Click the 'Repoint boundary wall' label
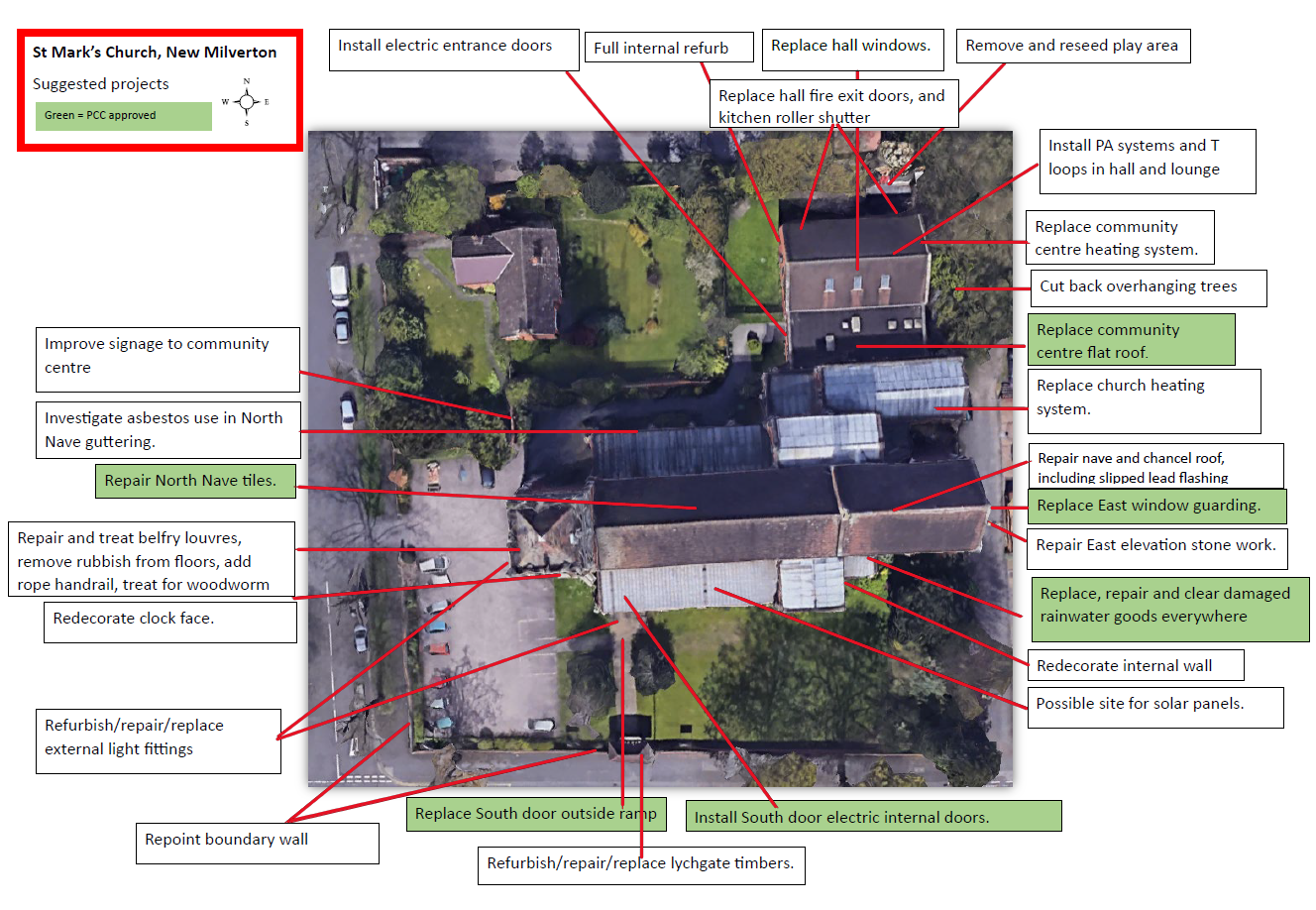1316x910 pixels. coord(258,843)
